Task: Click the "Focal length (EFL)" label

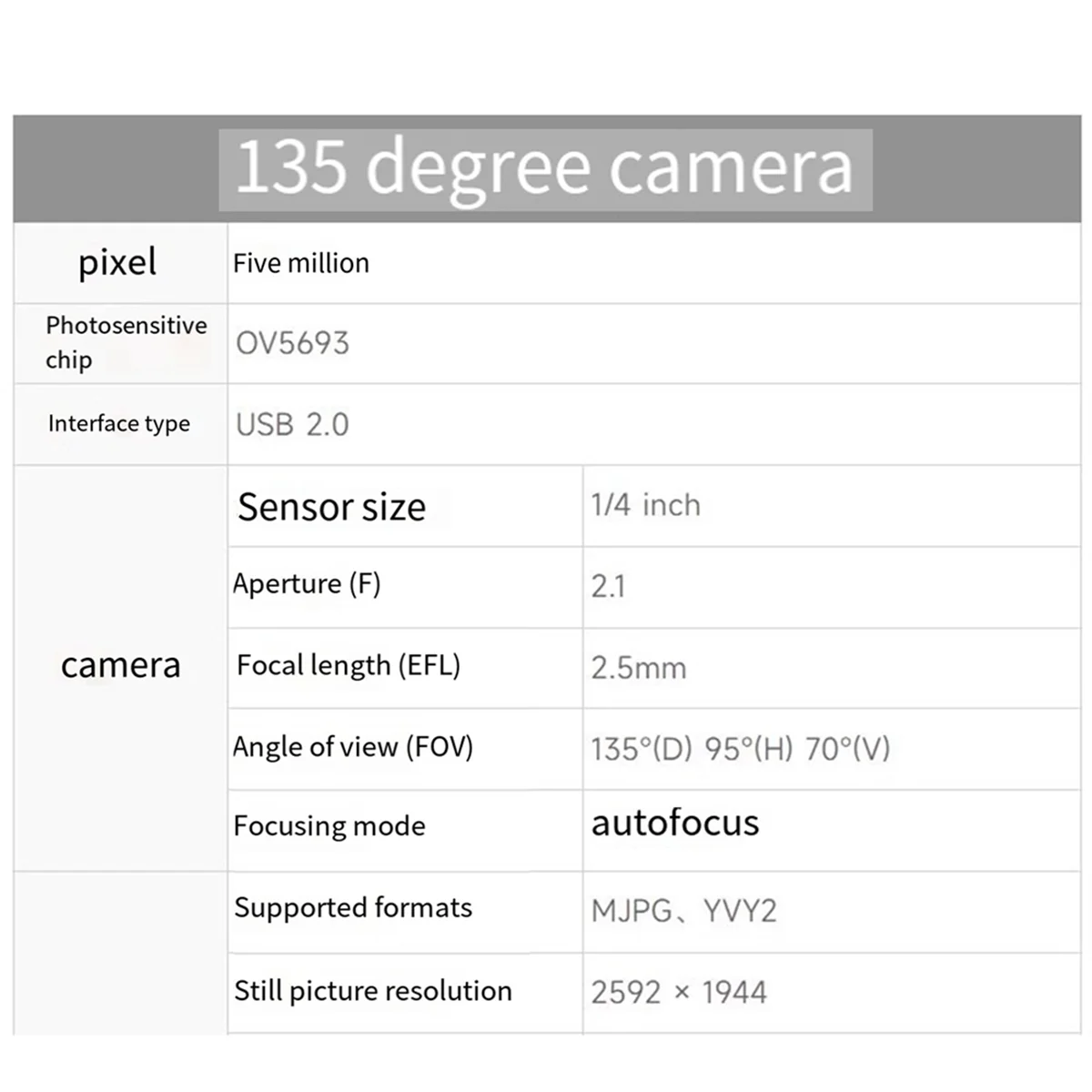Action: coord(349,665)
